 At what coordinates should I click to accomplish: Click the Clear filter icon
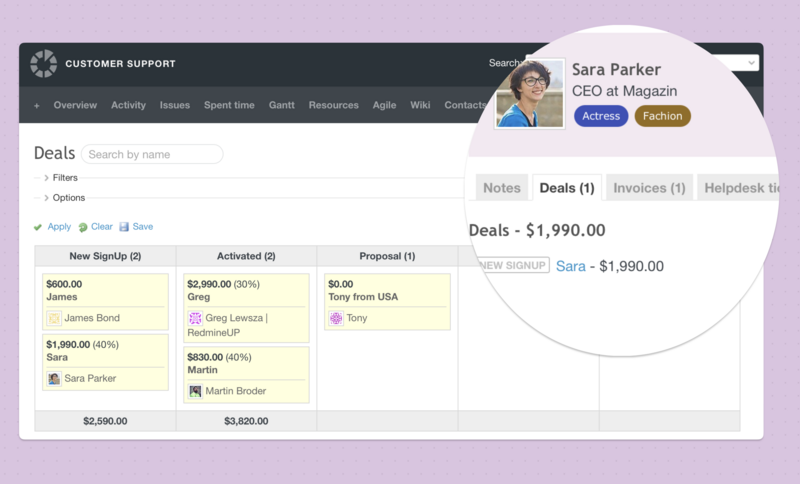[x=83, y=227]
